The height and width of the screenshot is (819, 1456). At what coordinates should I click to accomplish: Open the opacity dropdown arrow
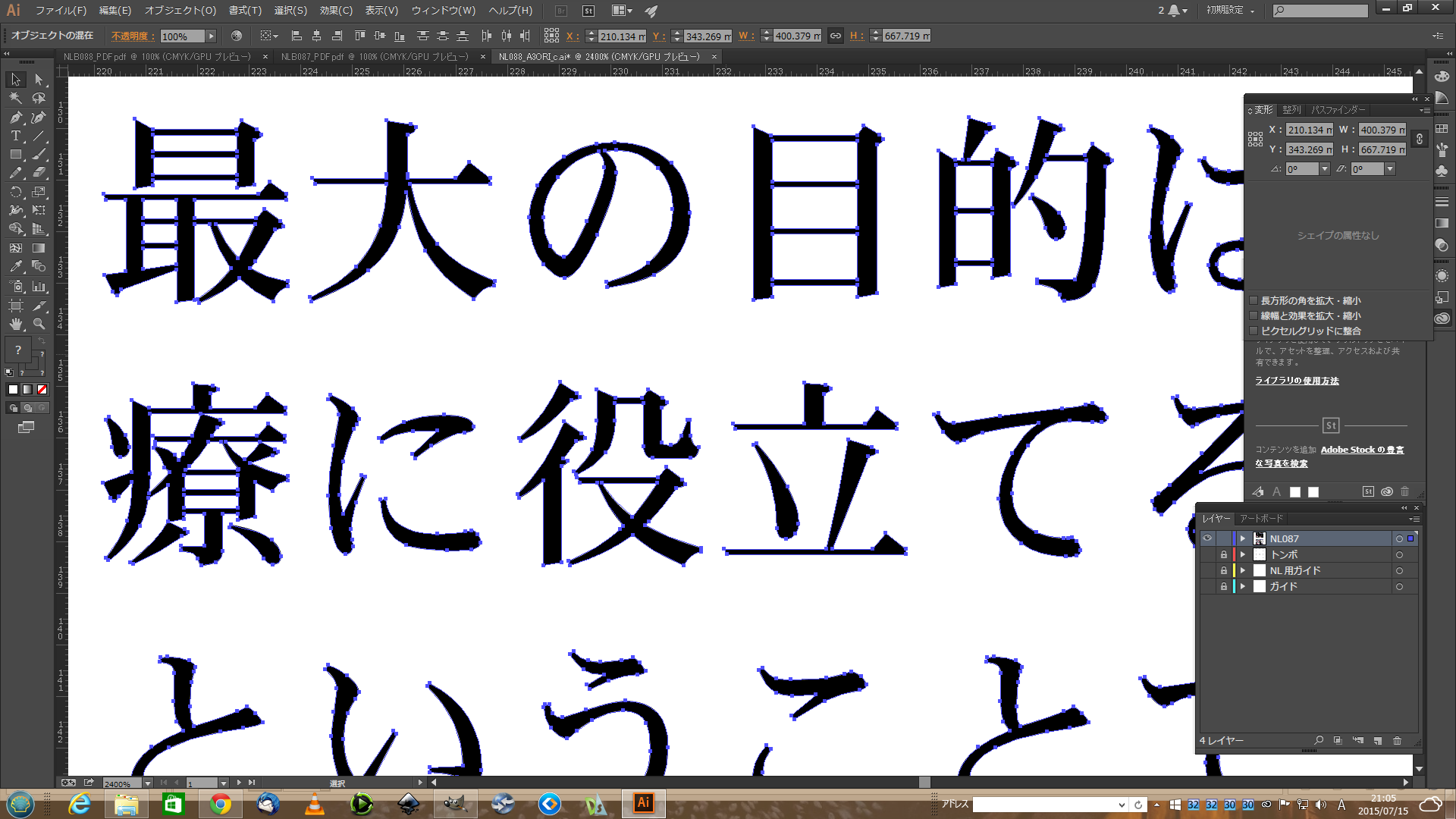[x=212, y=36]
